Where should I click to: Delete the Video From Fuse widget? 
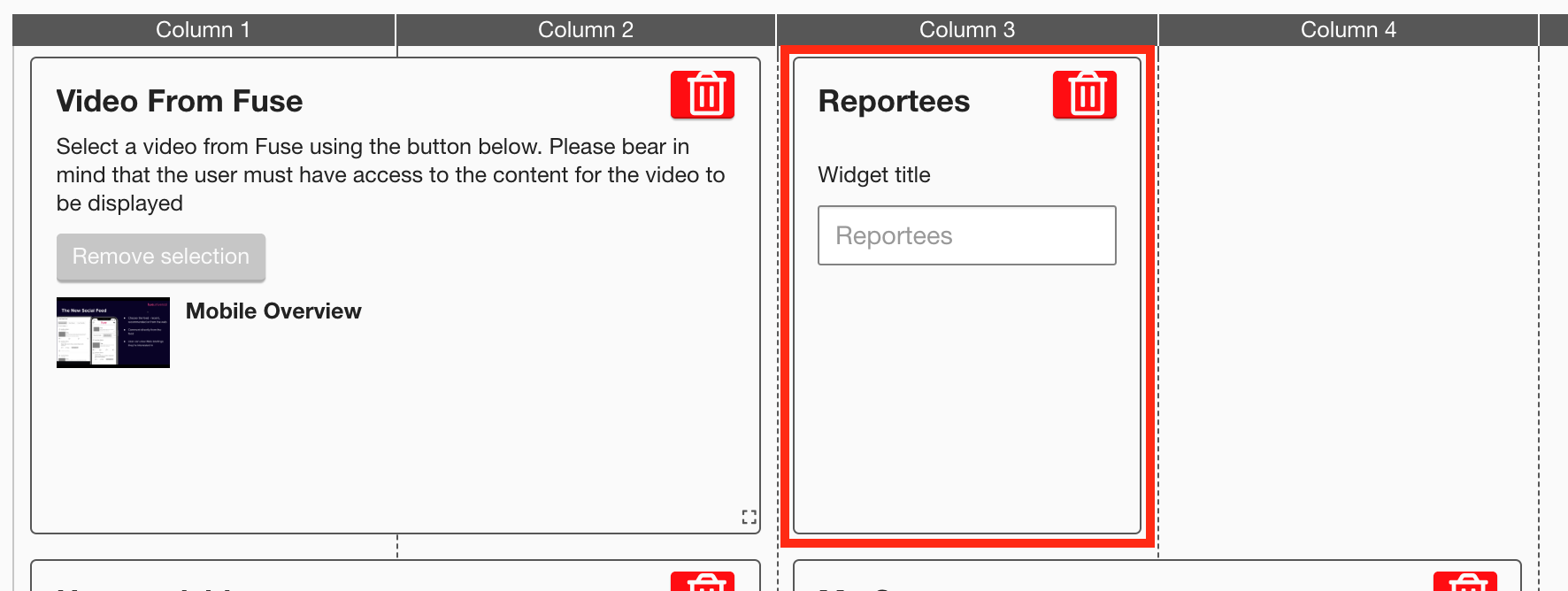(703, 95)
